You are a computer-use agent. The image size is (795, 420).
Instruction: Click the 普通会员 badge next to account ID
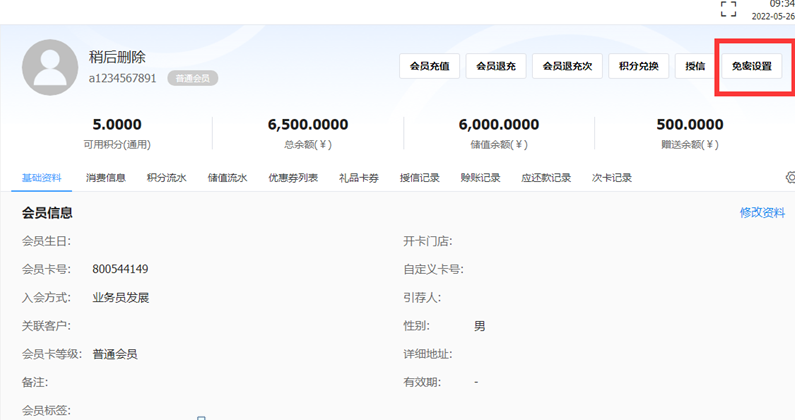pyautogui.click(x=192, y=78)
